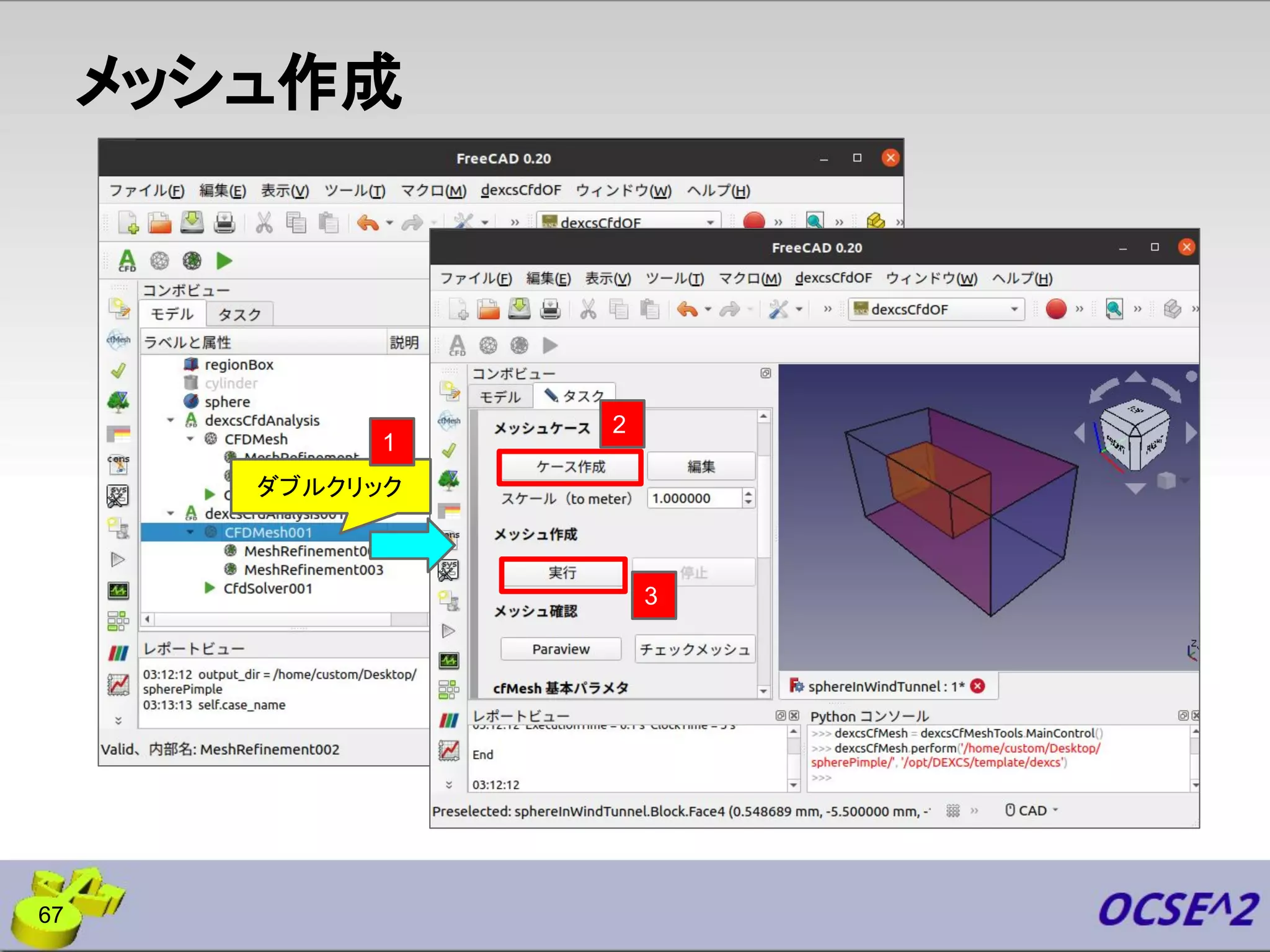Screen dimensions: 1270x952
Task: Collapse the CFDMesh001 tree node
Action: click(190, 532)
